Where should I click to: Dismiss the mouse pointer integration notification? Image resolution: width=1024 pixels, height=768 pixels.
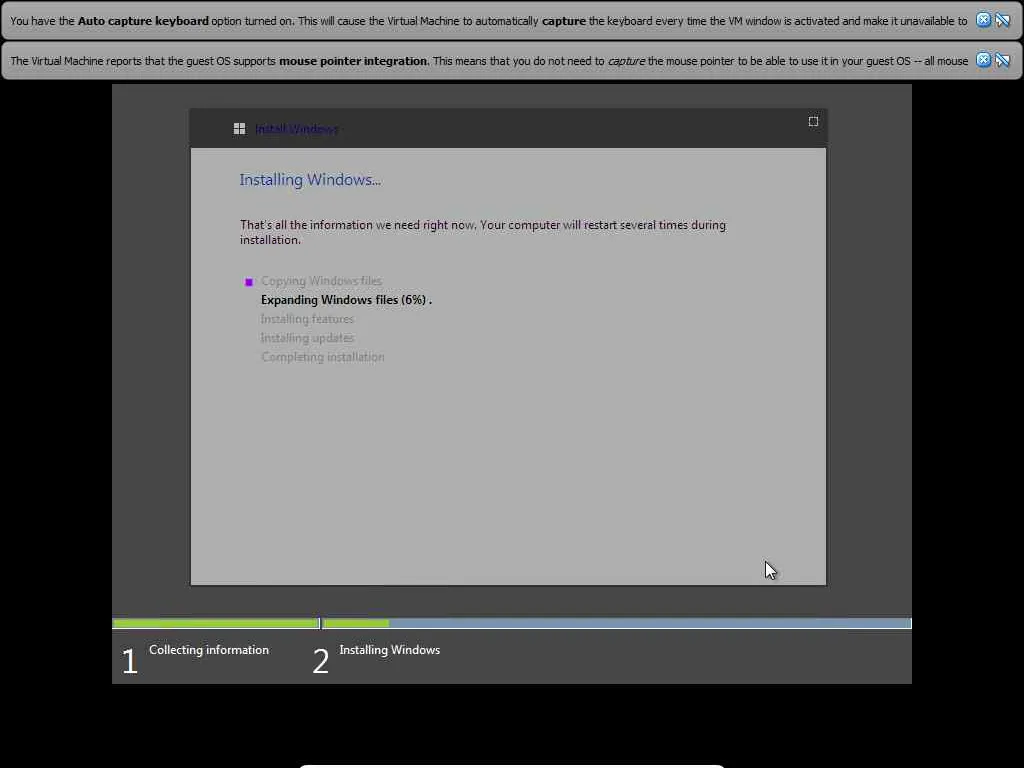pos(983,60)
